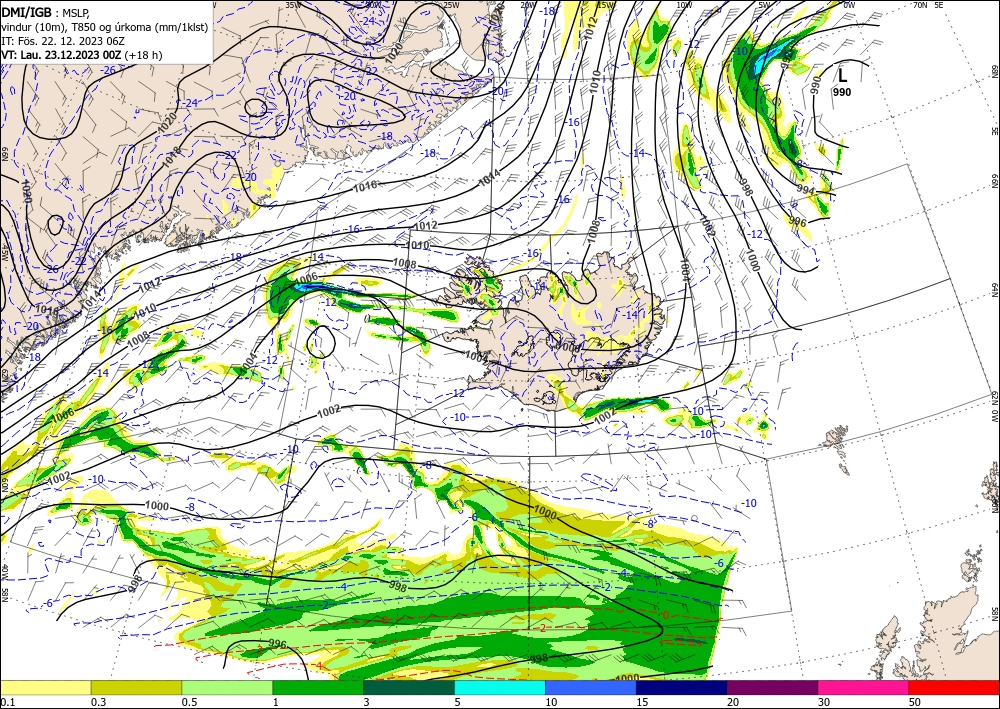The height and width of the screenshot is (709, 1000).
Task: Select the light green 0.5–1 mm legend swatch
Action: (x=227, y=687)
